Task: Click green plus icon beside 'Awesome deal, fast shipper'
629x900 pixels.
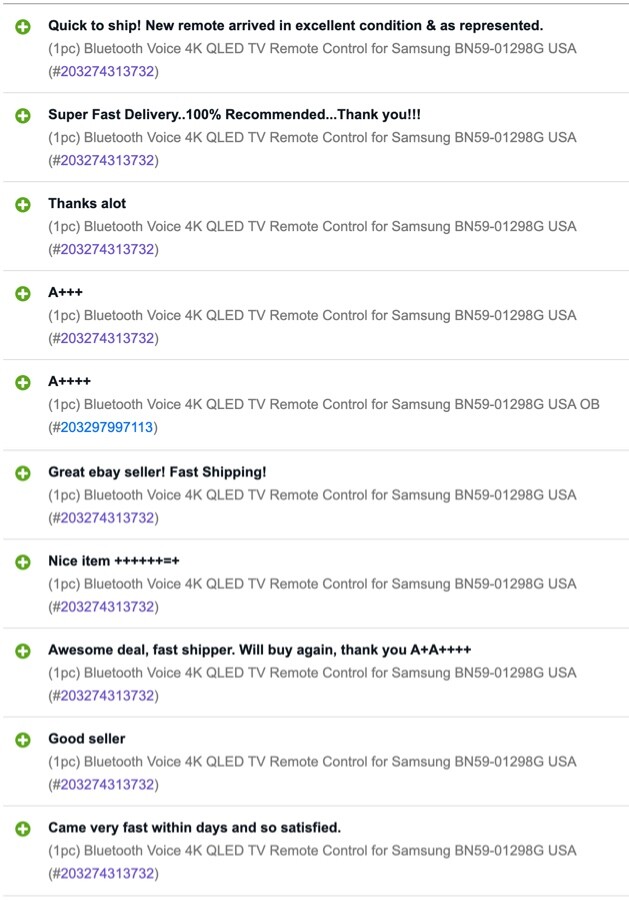Action: 23,651
